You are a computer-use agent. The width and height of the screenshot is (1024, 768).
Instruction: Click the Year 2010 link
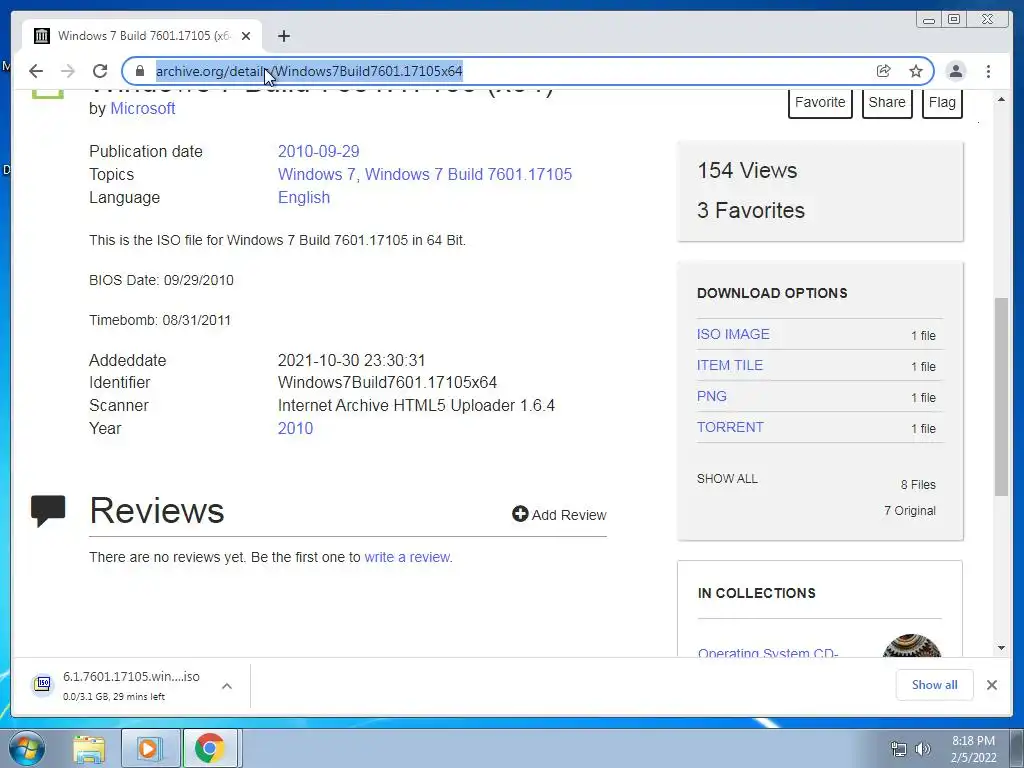pos(295,428)
